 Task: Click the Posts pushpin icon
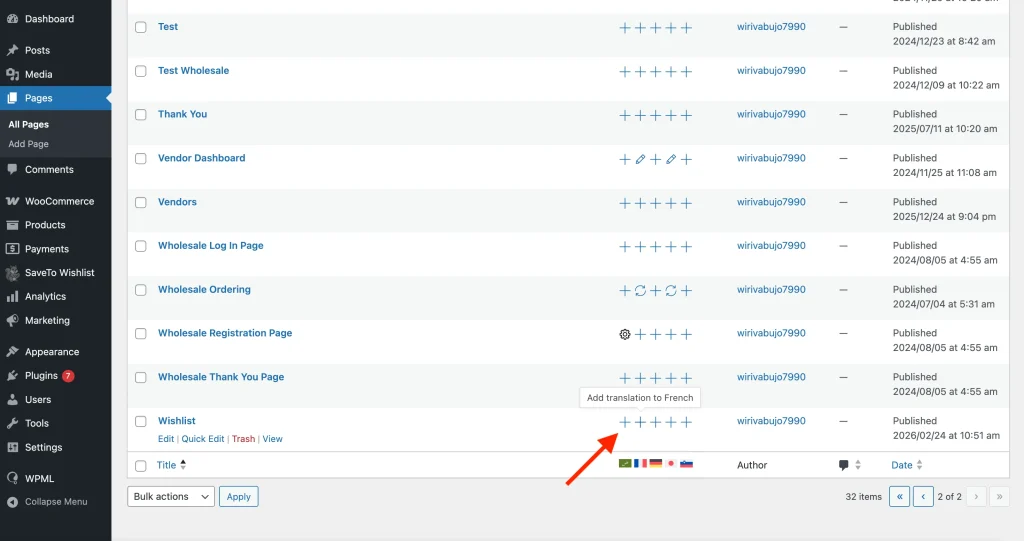point(12,50)
